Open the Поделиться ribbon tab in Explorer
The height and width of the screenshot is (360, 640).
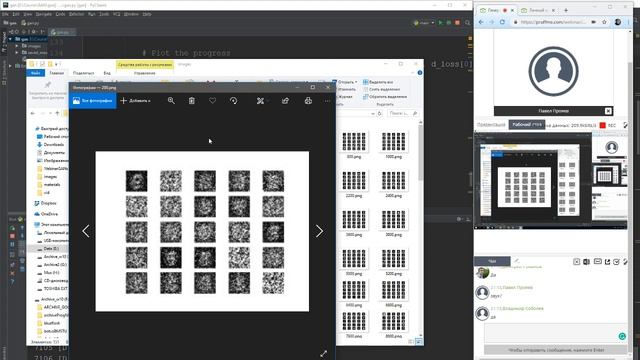click(83, 73)
